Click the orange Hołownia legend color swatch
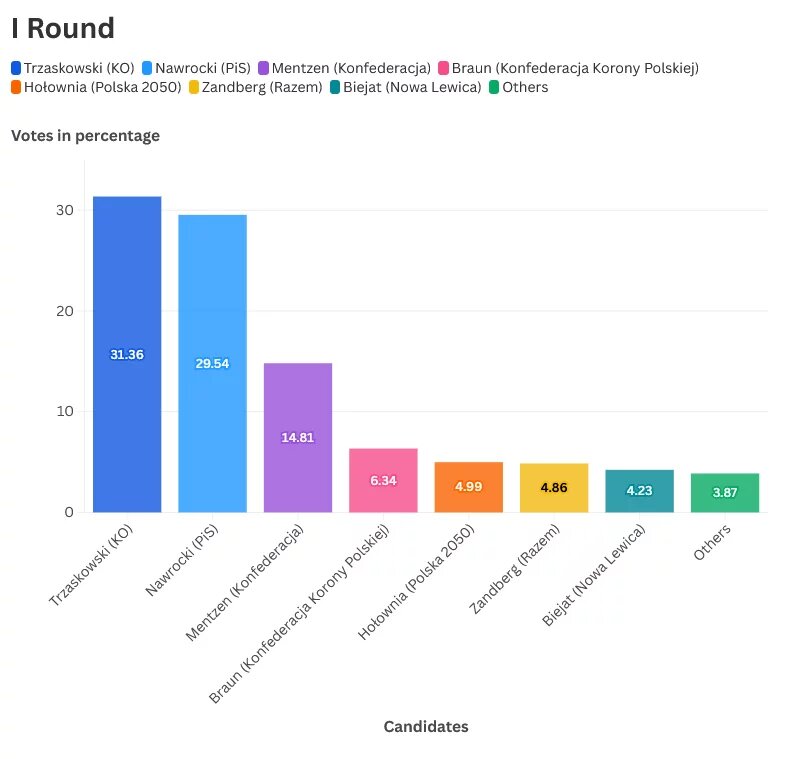 (16, 87)
